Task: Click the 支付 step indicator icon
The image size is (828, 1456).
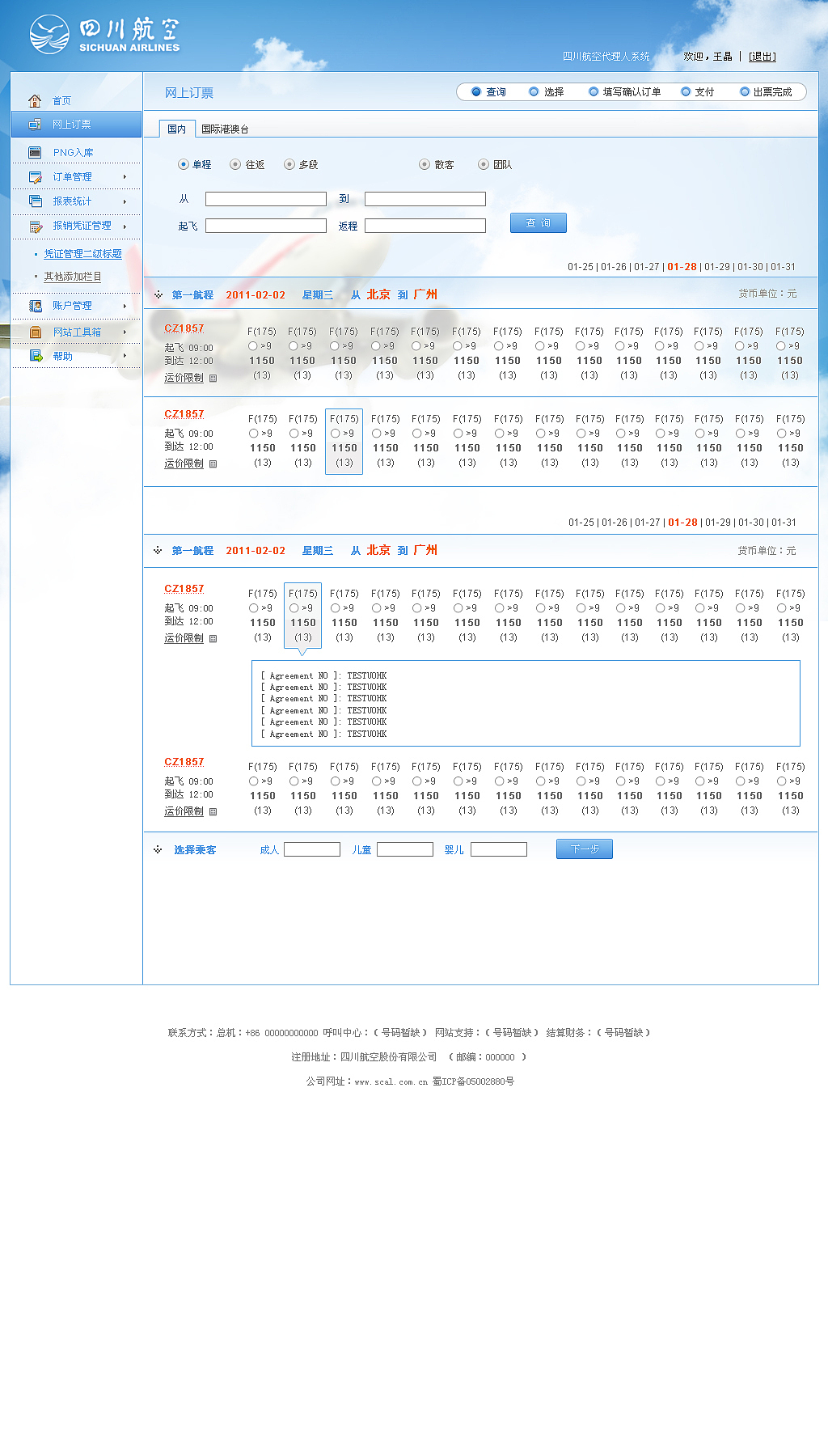Action: click(x=686, y=91)
